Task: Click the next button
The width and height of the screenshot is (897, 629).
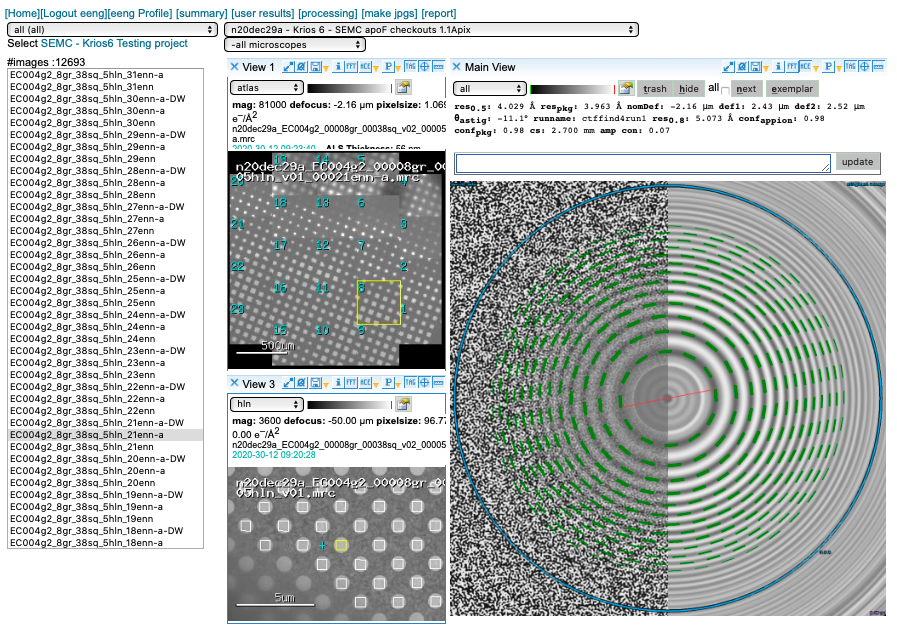Action: point(746,89)
